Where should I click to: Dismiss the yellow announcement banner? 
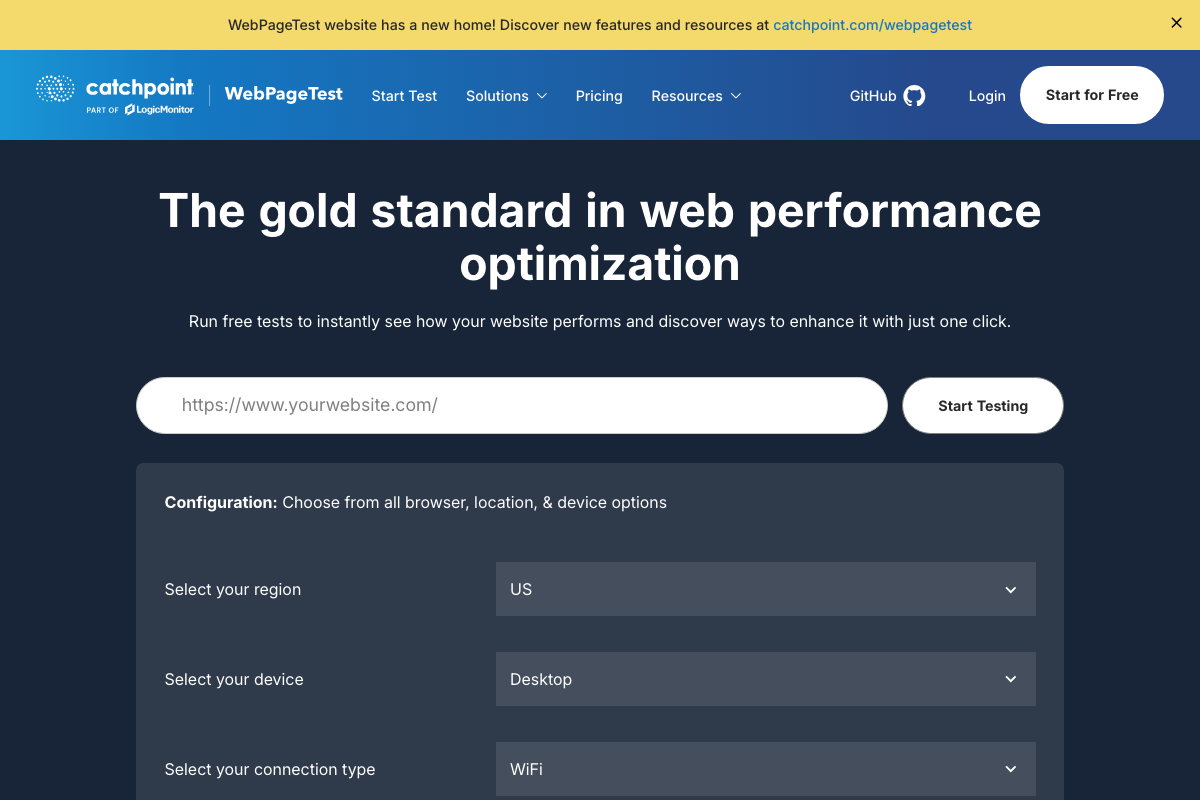click(x=1176, y=23)
